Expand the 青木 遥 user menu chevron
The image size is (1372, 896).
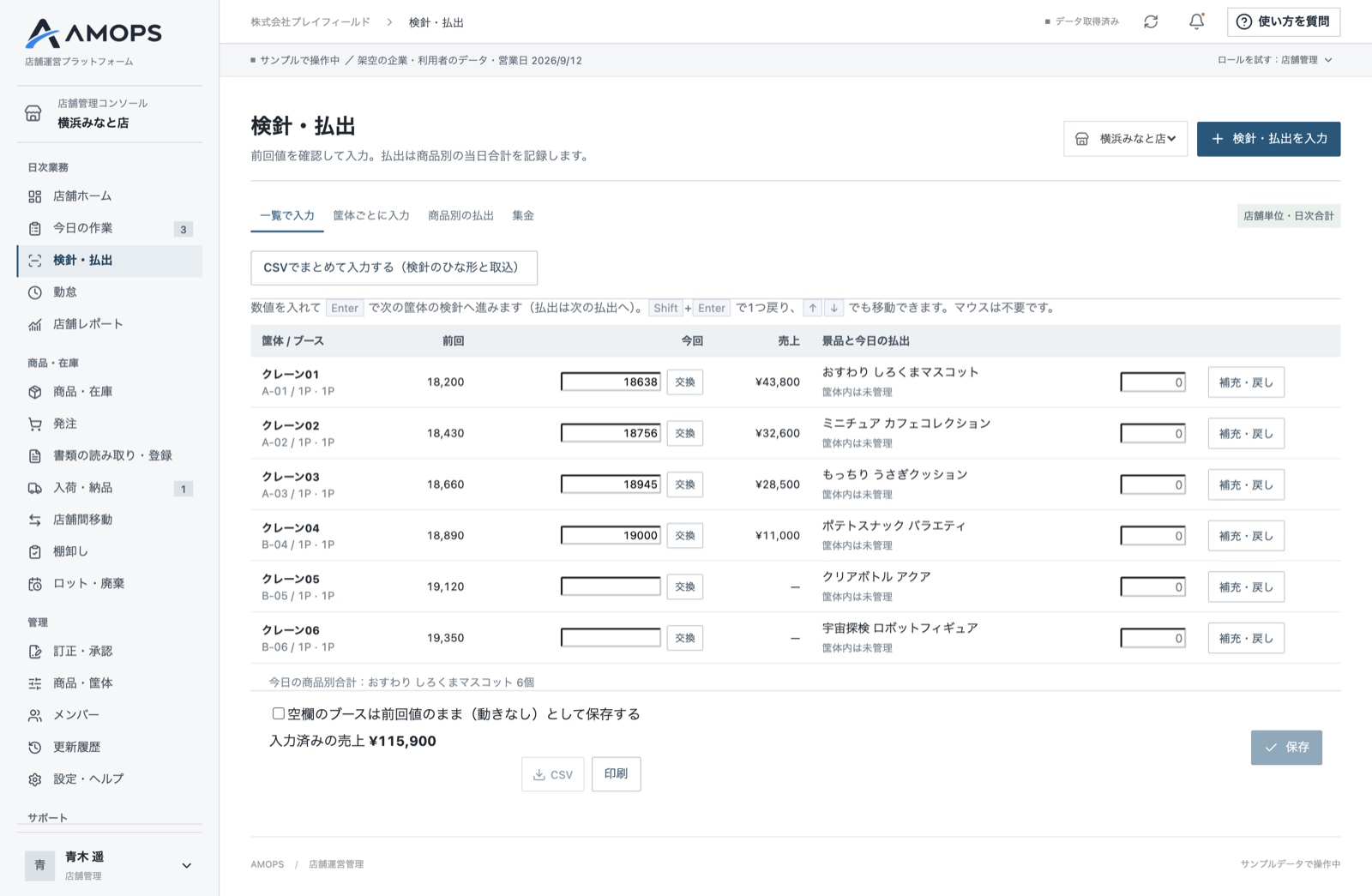186,866
